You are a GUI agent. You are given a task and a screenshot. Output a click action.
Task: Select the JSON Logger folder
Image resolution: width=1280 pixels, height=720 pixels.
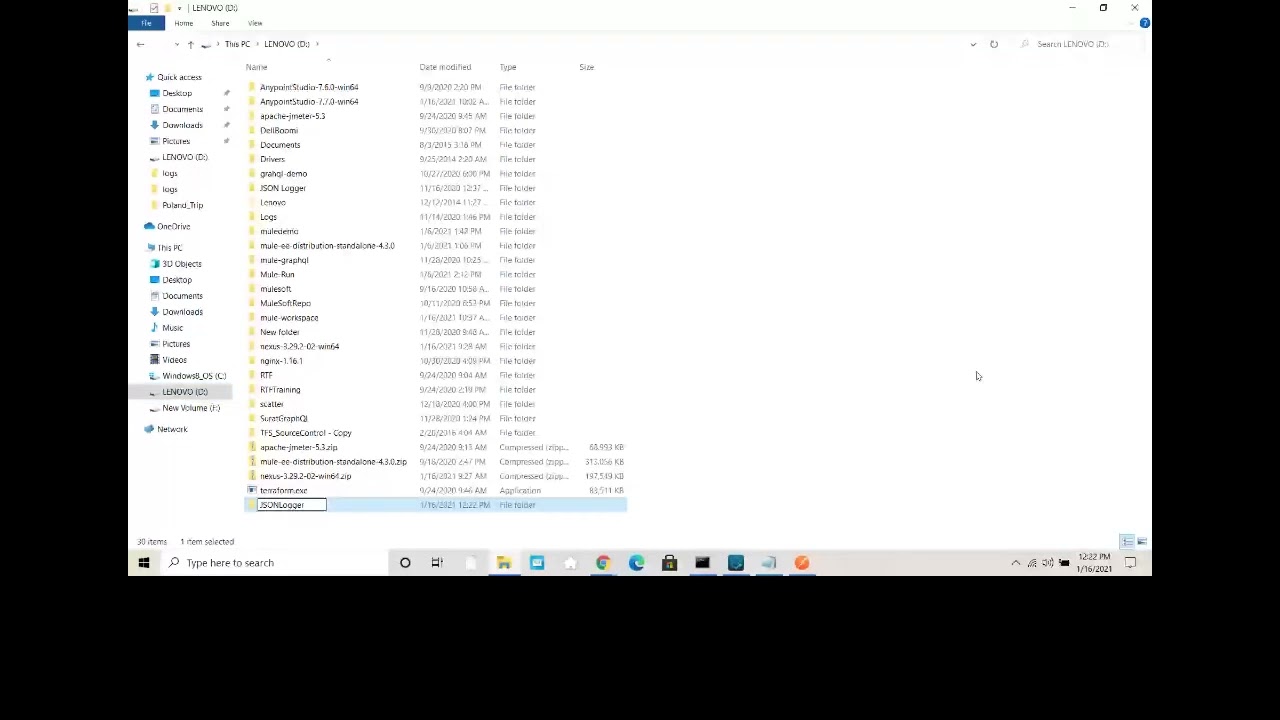[283, 188]
